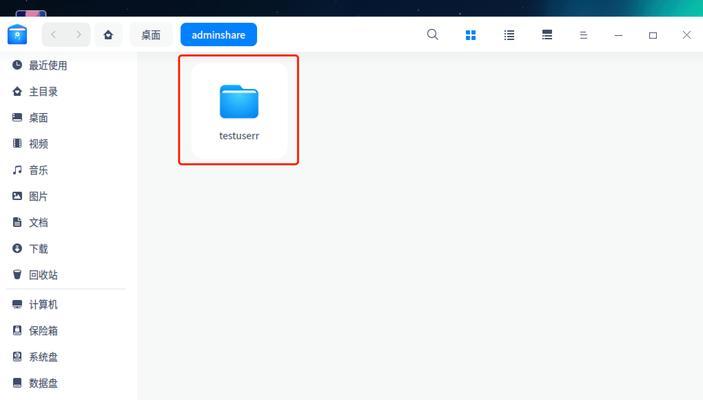Click the disk icon beside 数据盘
Image resolution: width=703 pixels, height=400 pixels.
[17, 383]
